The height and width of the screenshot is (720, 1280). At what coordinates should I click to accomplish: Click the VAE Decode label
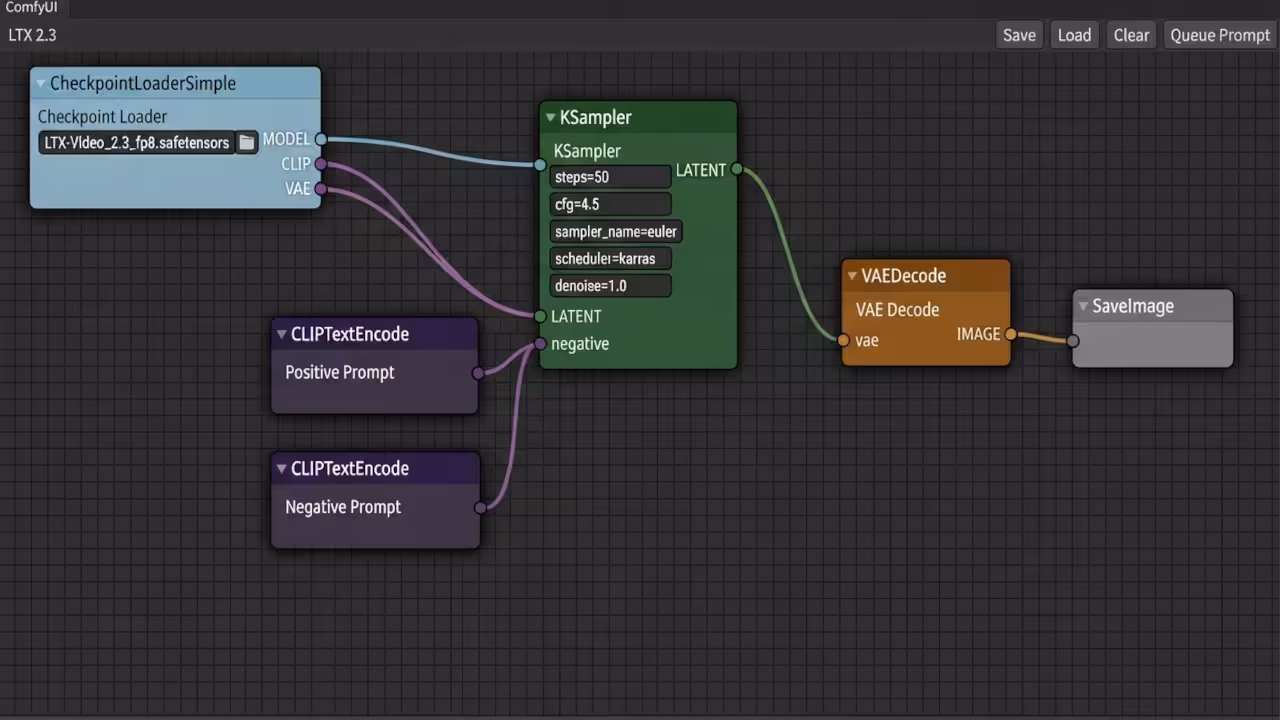click(x=897, y=310)
